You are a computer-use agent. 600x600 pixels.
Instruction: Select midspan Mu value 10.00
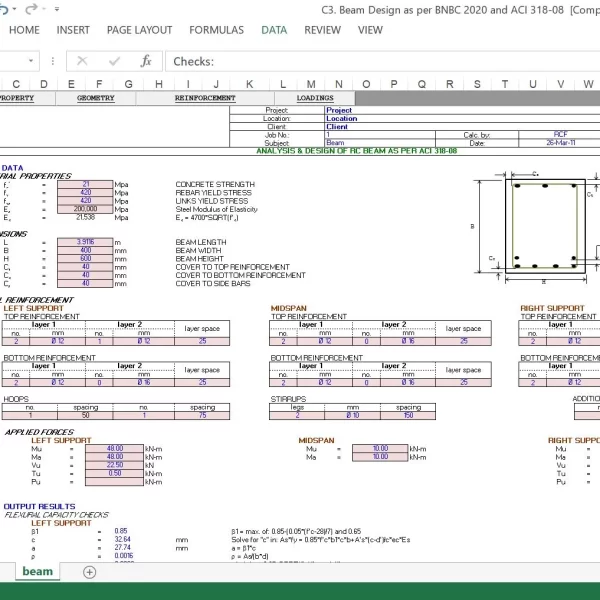click(380, 448)
